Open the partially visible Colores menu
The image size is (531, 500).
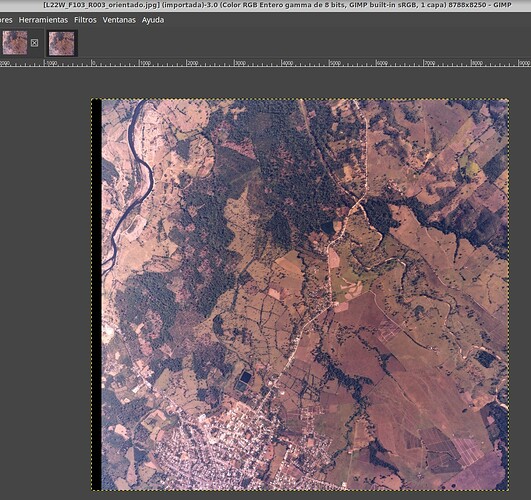6,20
